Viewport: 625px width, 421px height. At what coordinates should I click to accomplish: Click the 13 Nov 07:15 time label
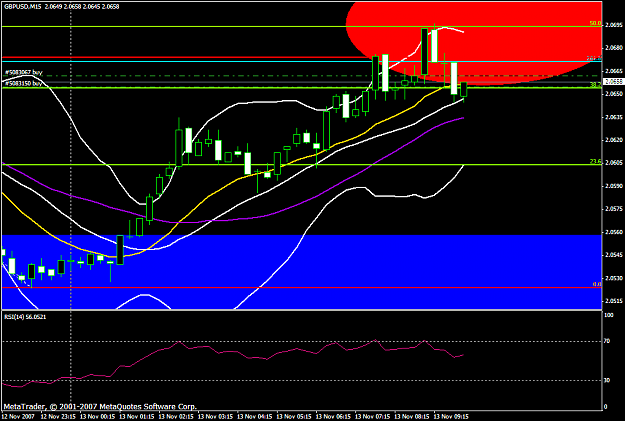374,417
